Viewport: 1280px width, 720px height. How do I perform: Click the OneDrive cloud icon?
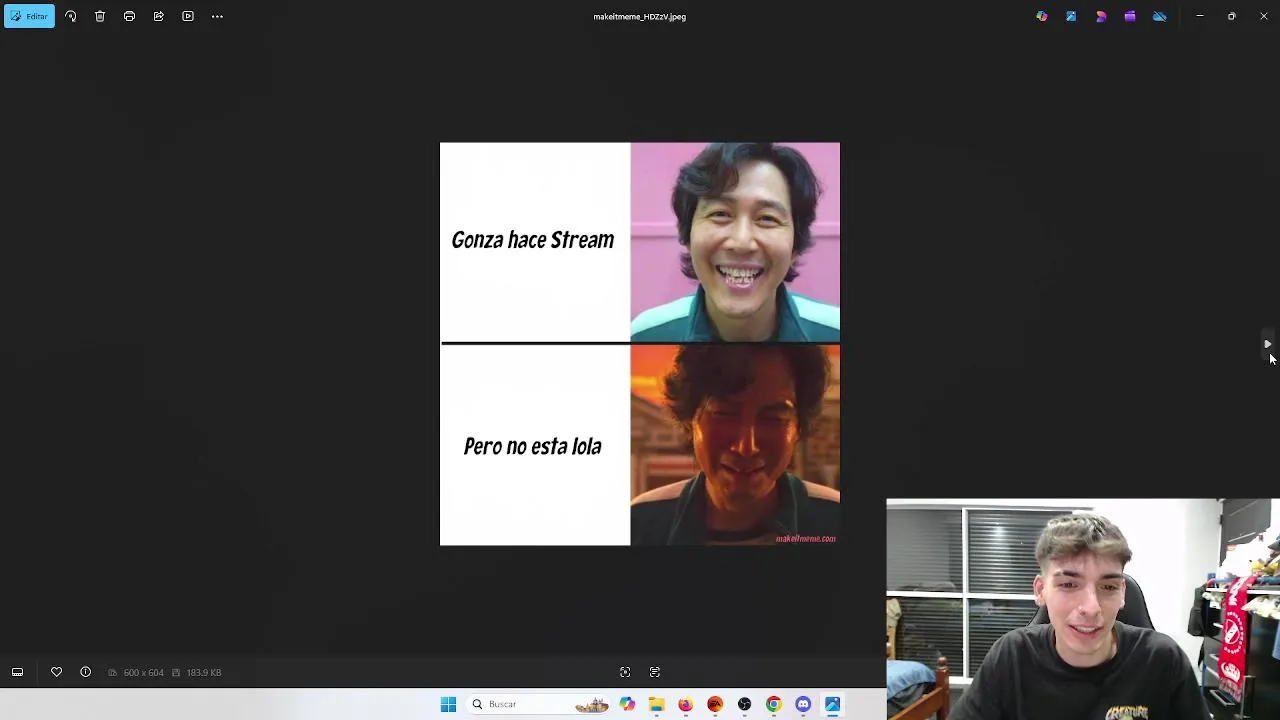(x=1159, y=16)
